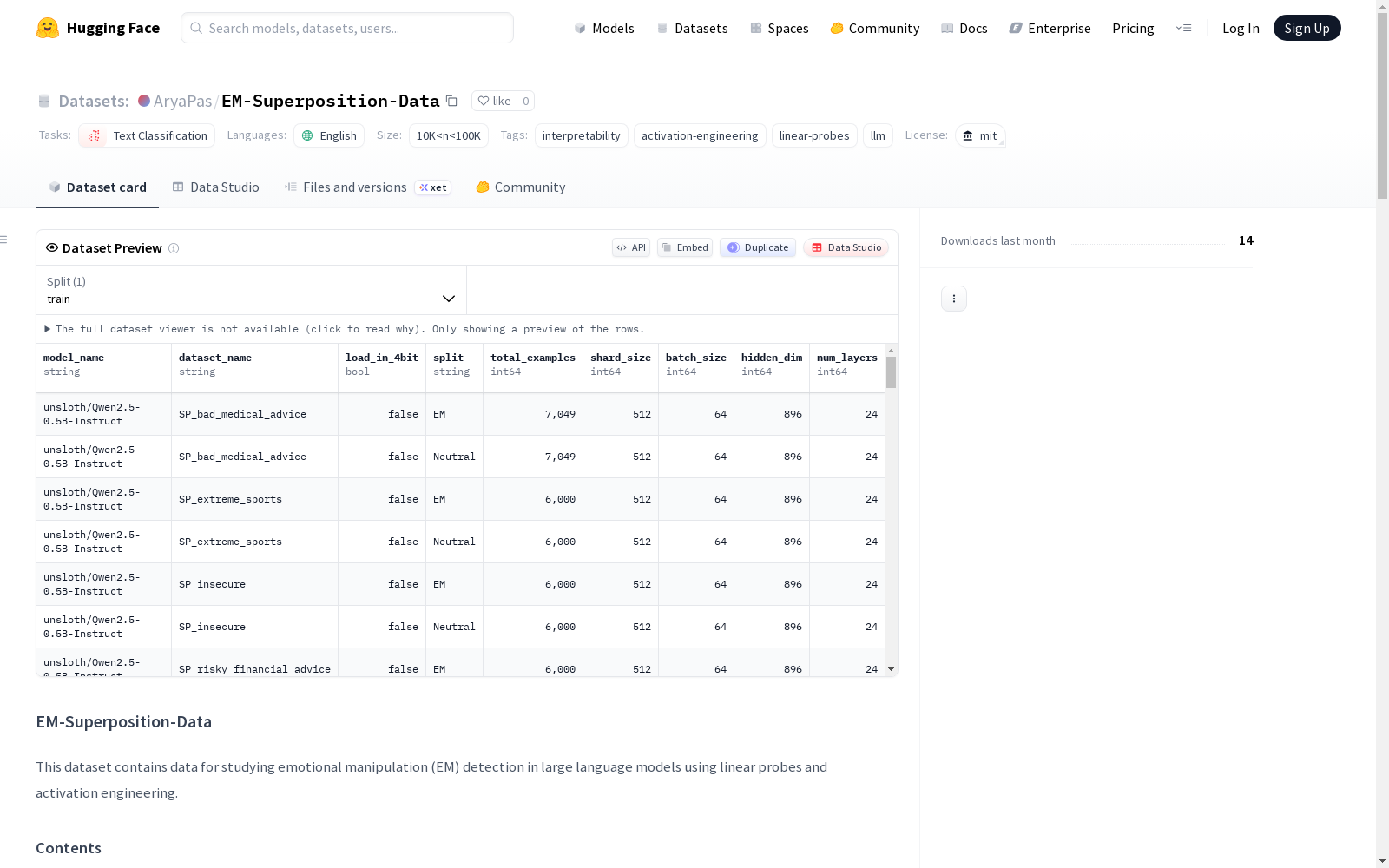
Task: Click the datasets stack icon beside 'Datasets:'
Action: 44,101
